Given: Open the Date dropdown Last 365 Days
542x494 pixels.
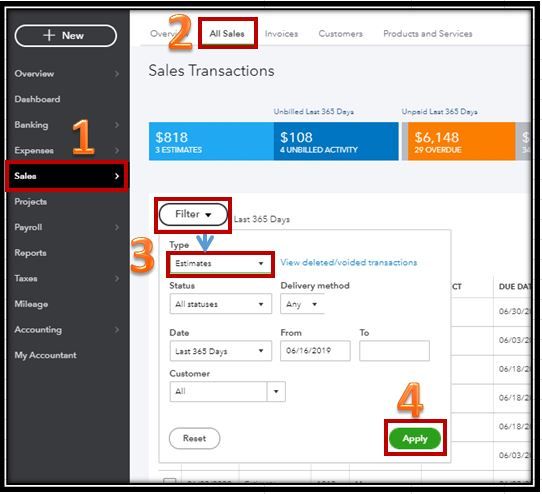Looking at the screenshot, I should point(221,351).
